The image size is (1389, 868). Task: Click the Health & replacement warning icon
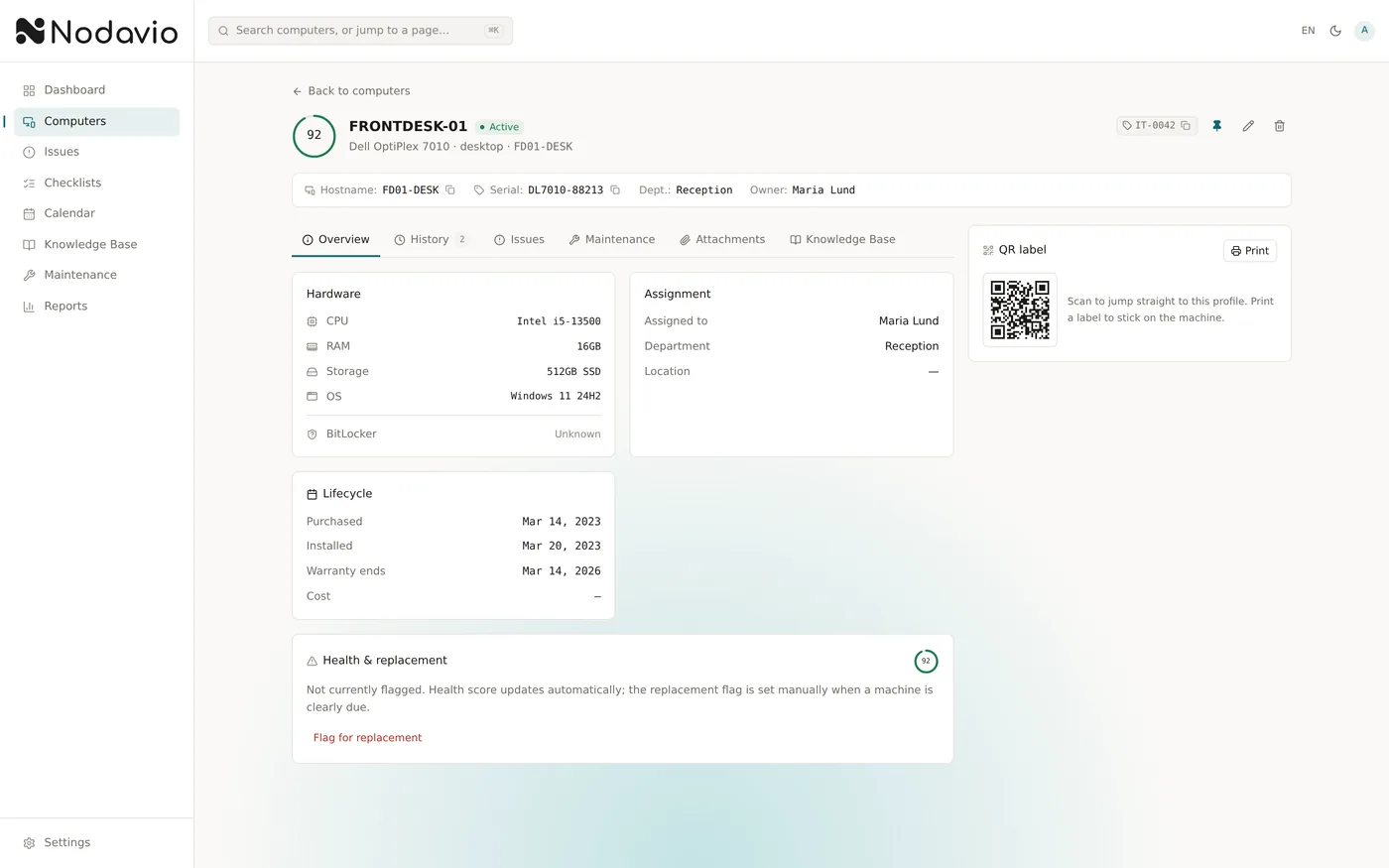click(313, 661)
